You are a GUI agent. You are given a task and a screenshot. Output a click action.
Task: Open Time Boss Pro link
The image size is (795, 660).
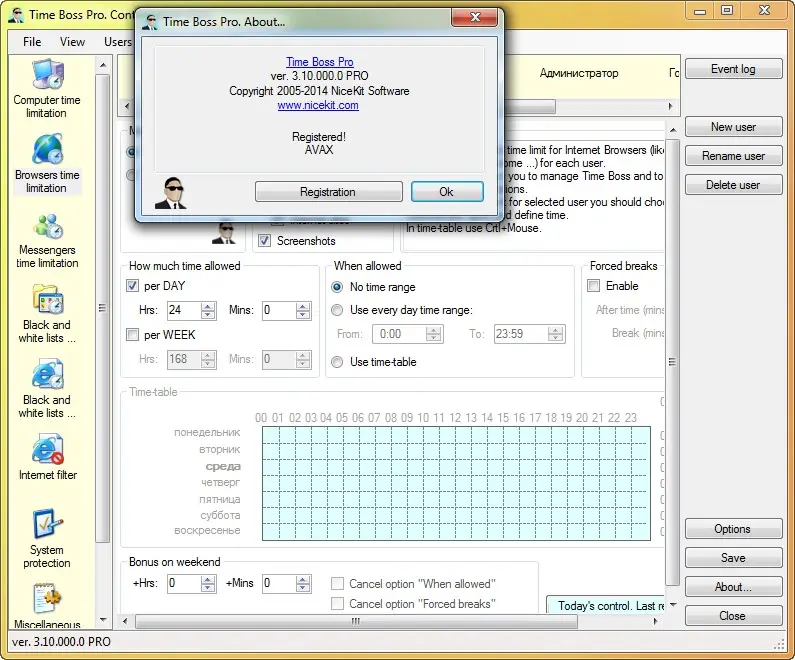(319, 62)
